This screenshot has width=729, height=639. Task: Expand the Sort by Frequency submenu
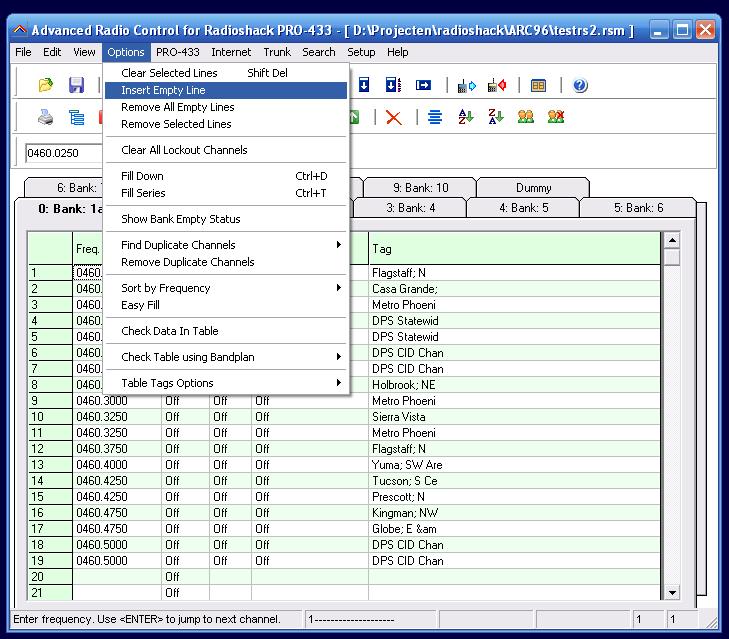coord(226,288)
